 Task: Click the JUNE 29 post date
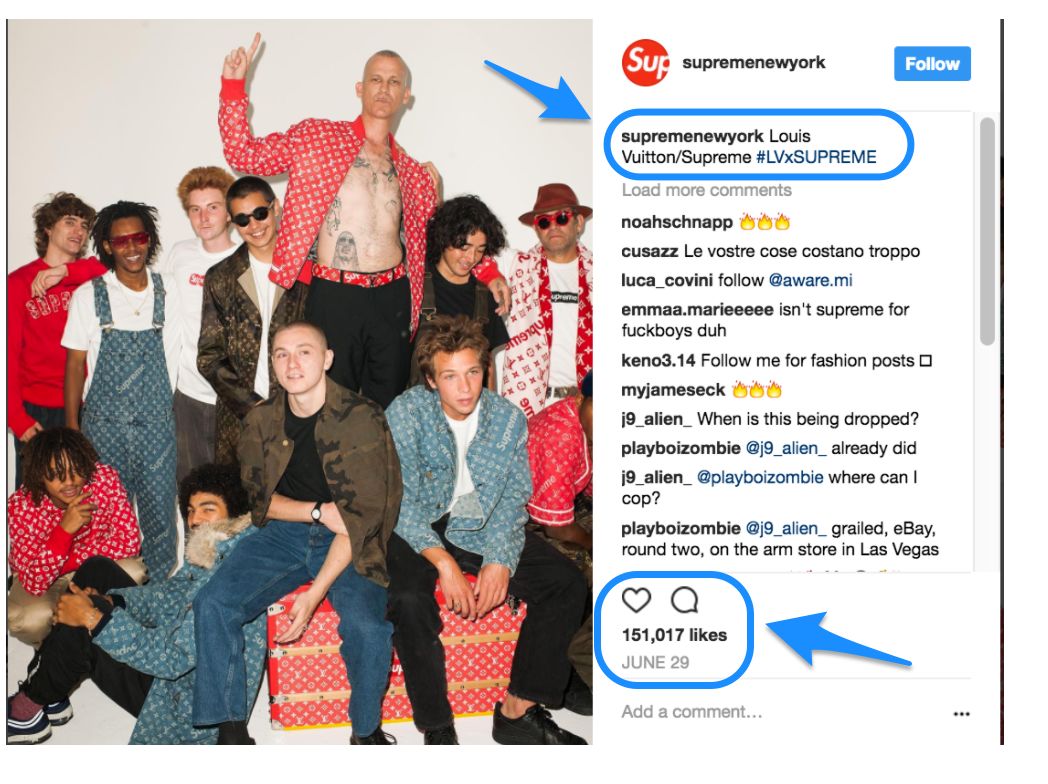point(655,662)
